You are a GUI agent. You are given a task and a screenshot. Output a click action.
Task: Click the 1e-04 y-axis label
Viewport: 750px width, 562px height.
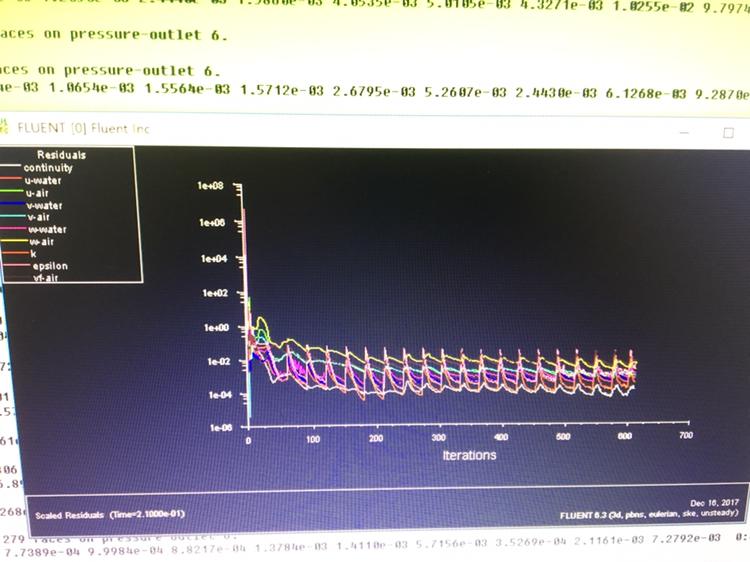tap(220, 395)
